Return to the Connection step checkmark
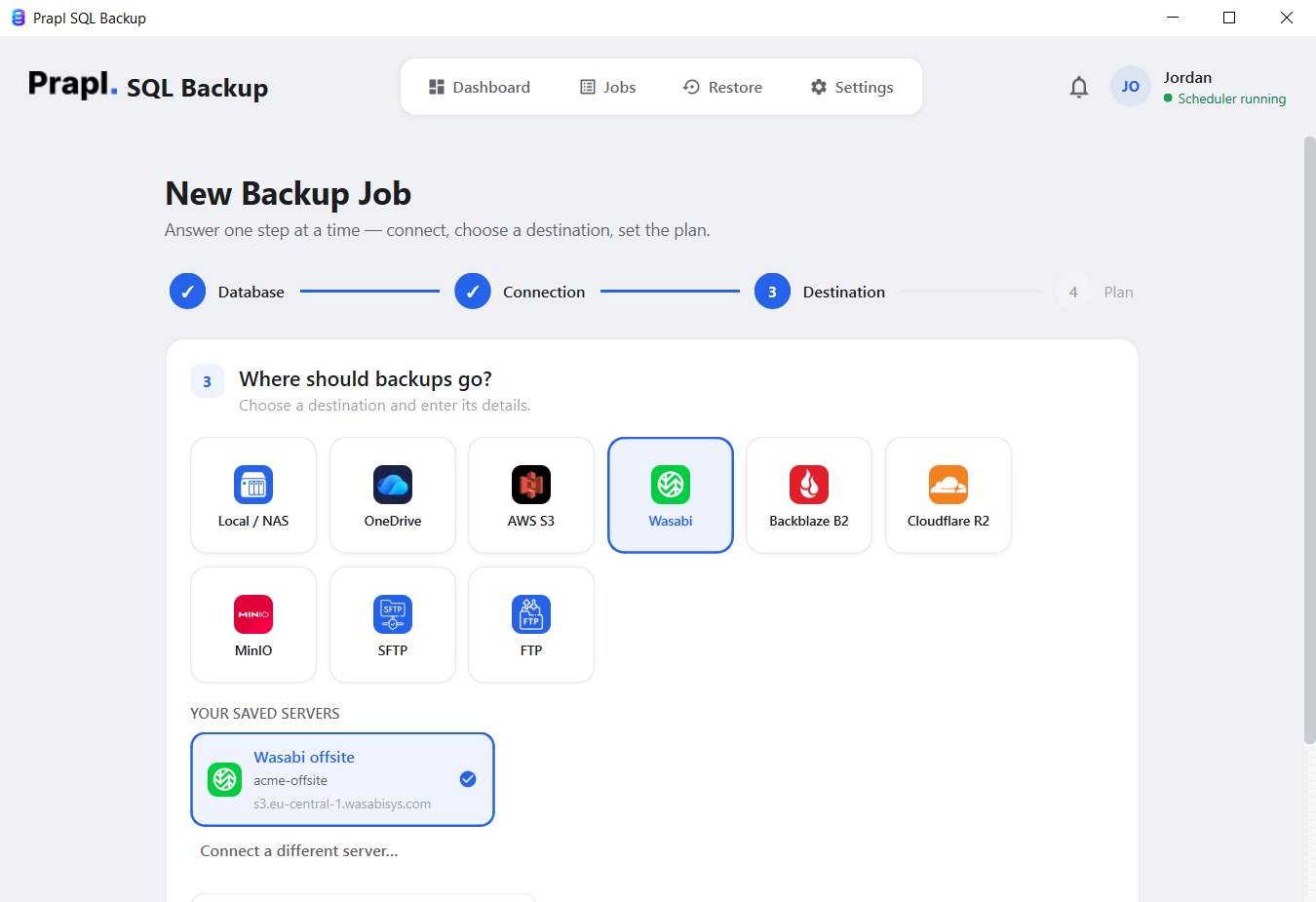Image resolution: width=1316 pixels, height=902 pixels. (473, 292)
